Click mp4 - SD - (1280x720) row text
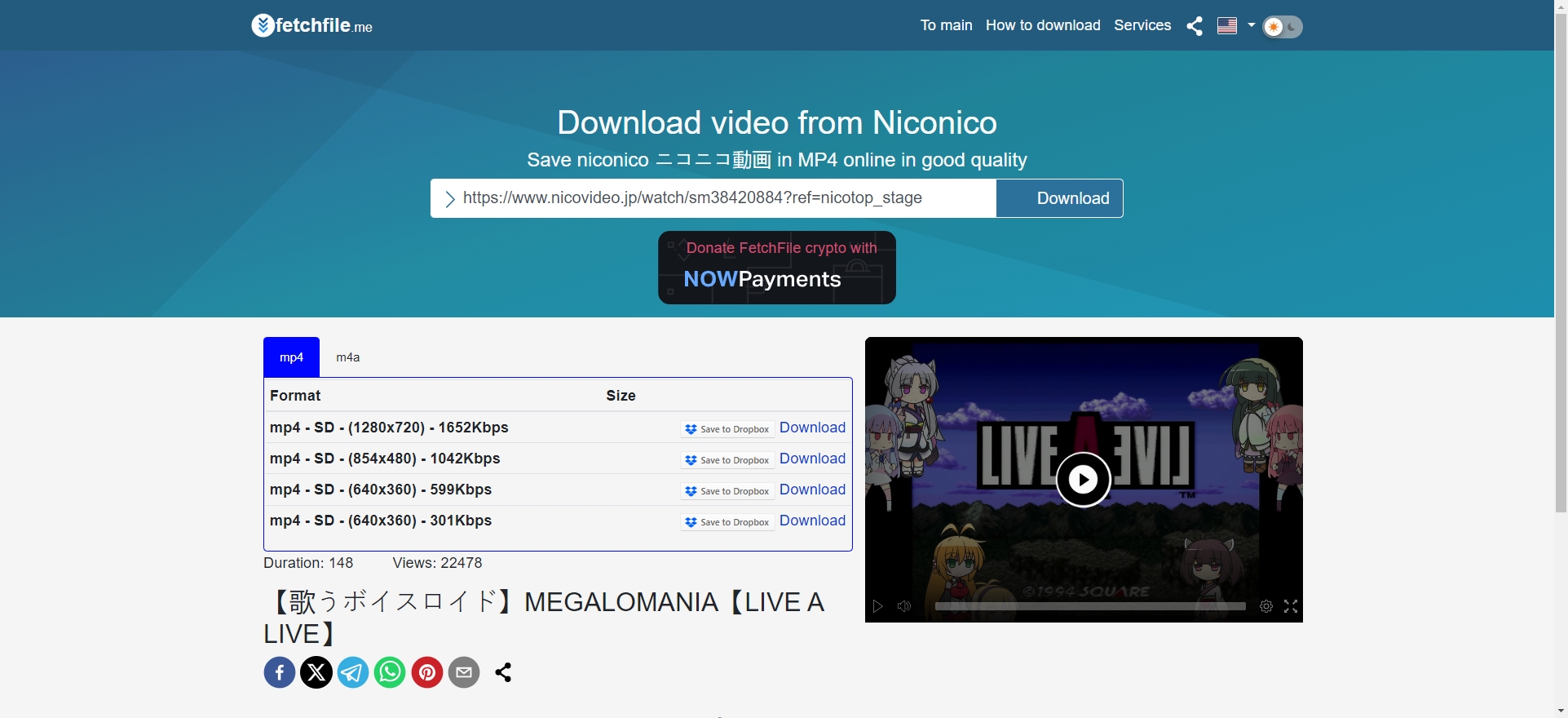1568x718 pixels. click(x=389, y=428)
